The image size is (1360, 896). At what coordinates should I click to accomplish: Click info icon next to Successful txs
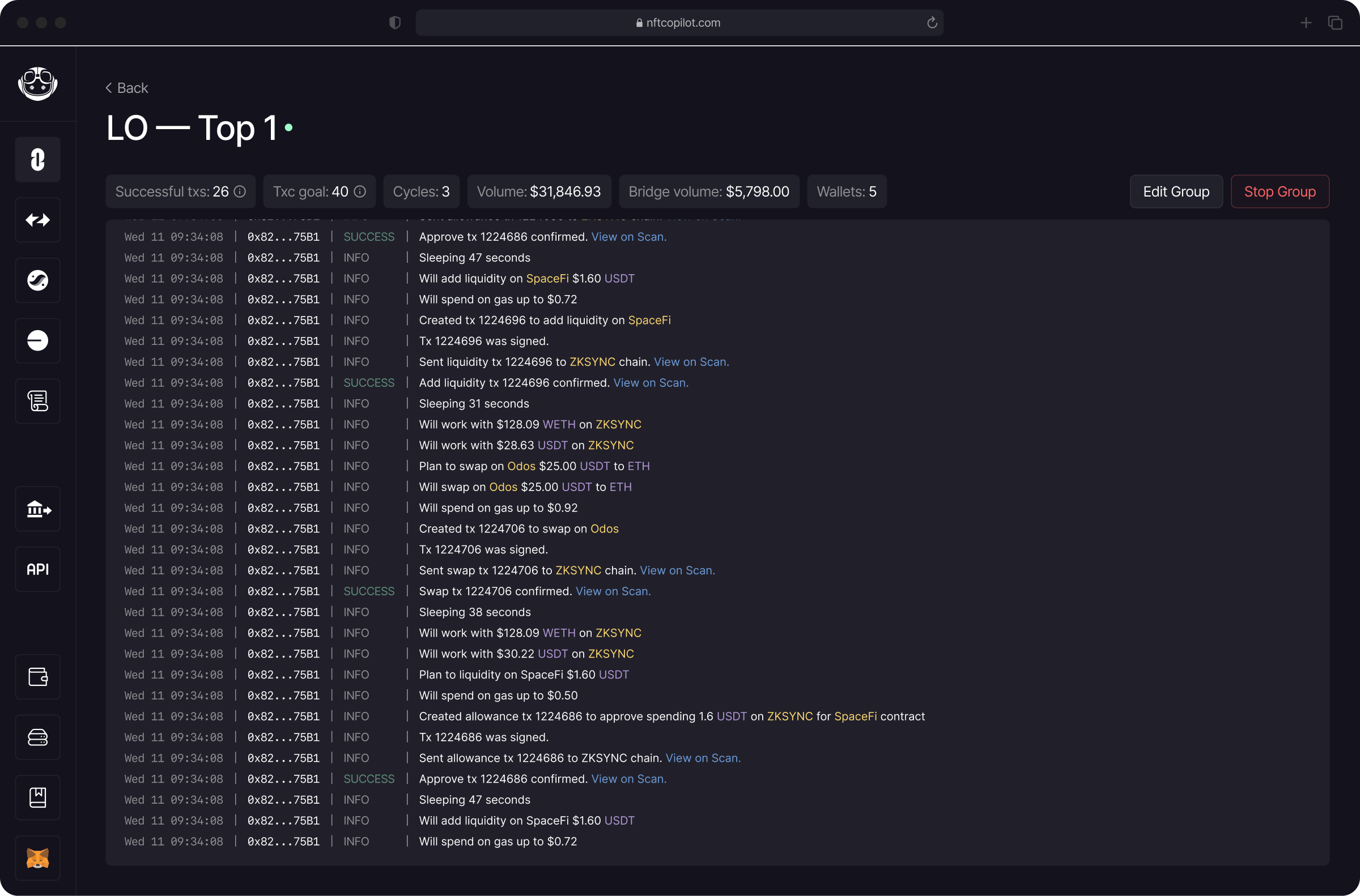[x=240, y=191]
